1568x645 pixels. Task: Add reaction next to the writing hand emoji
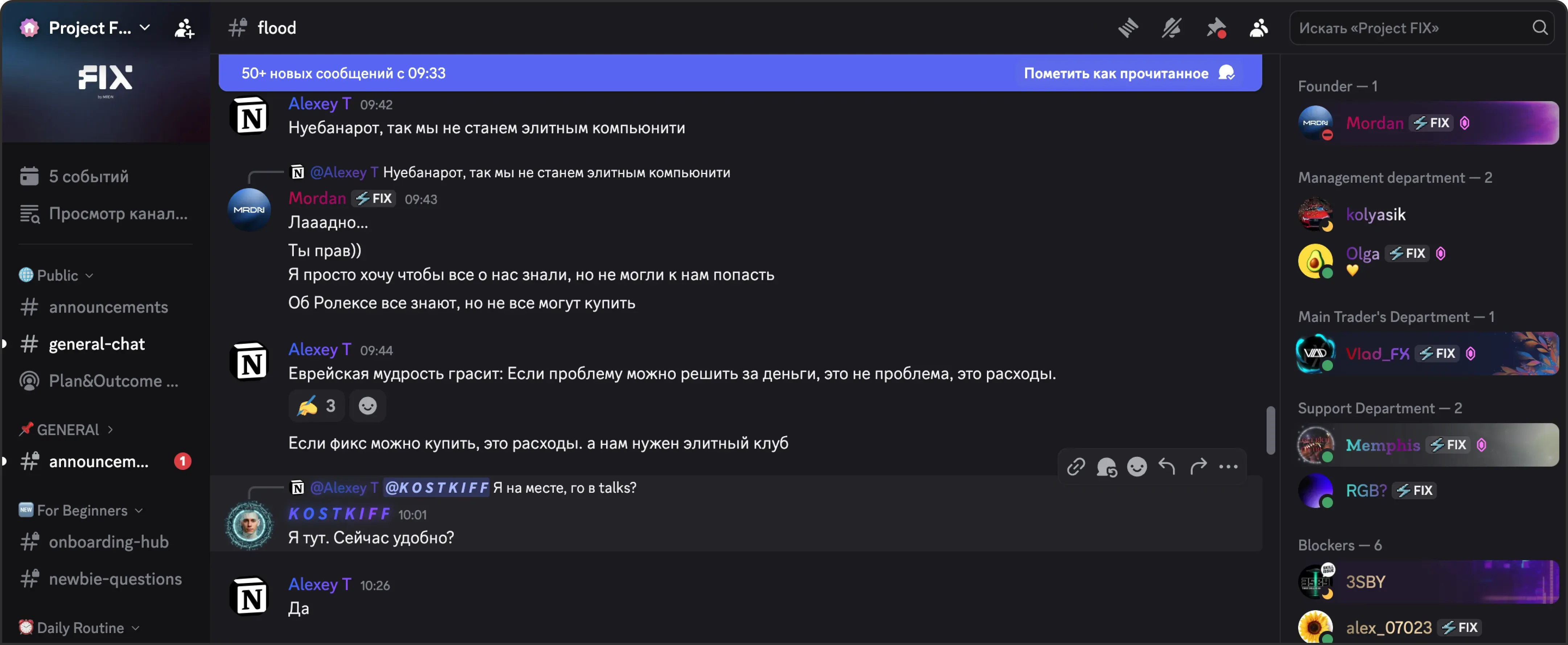[x=368, y=406]
